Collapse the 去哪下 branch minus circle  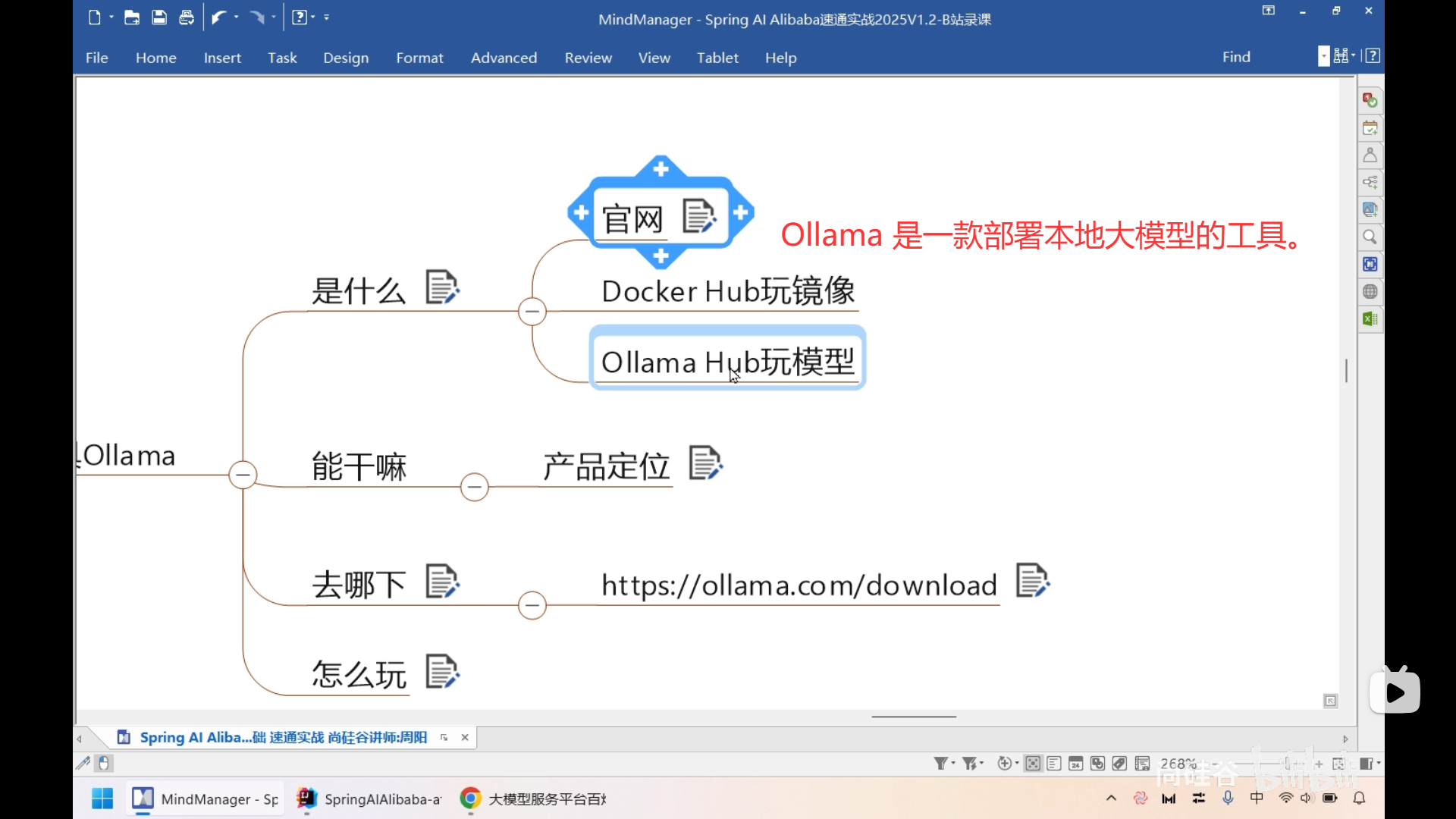(x=532, y=605)
